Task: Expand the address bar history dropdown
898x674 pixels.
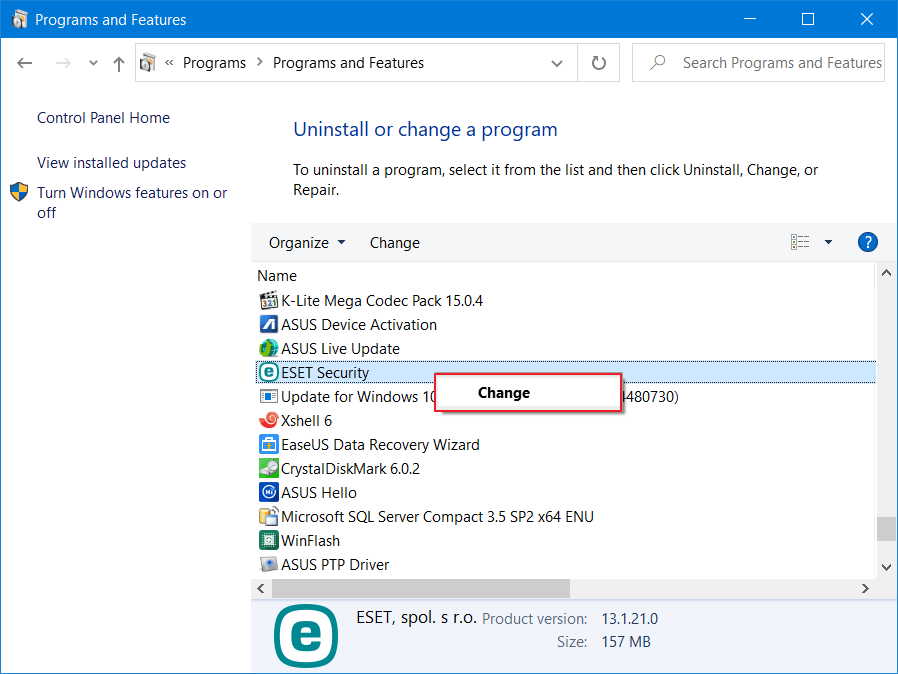Action: (557, 63)
